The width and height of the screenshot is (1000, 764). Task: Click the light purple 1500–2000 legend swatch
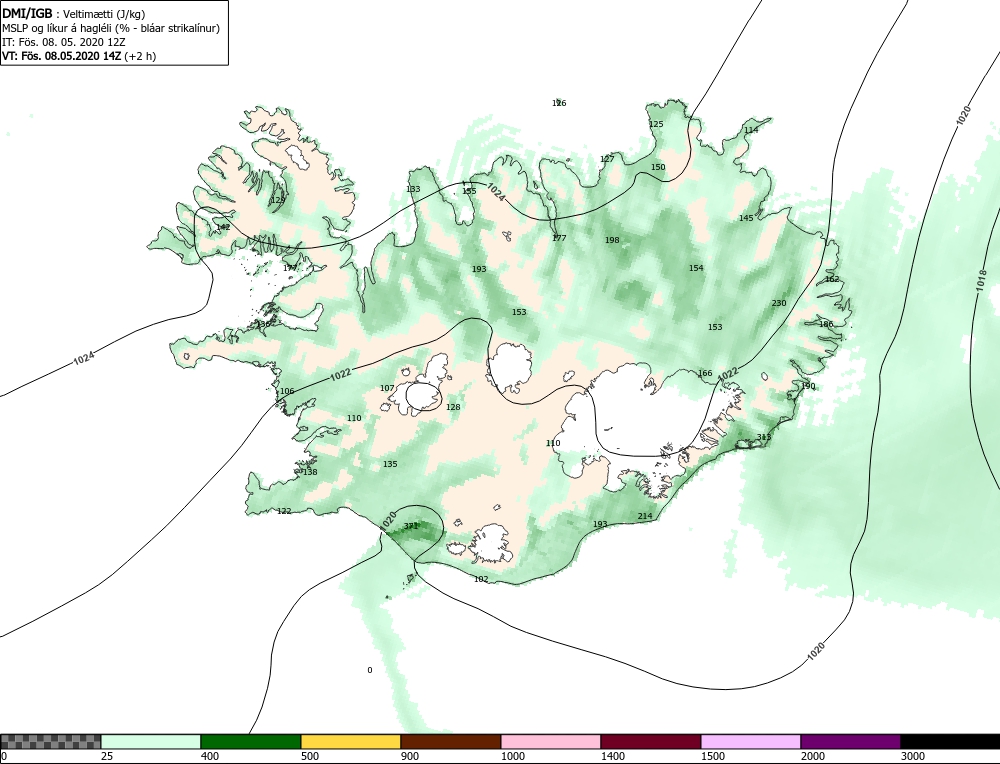pos(751,741)
